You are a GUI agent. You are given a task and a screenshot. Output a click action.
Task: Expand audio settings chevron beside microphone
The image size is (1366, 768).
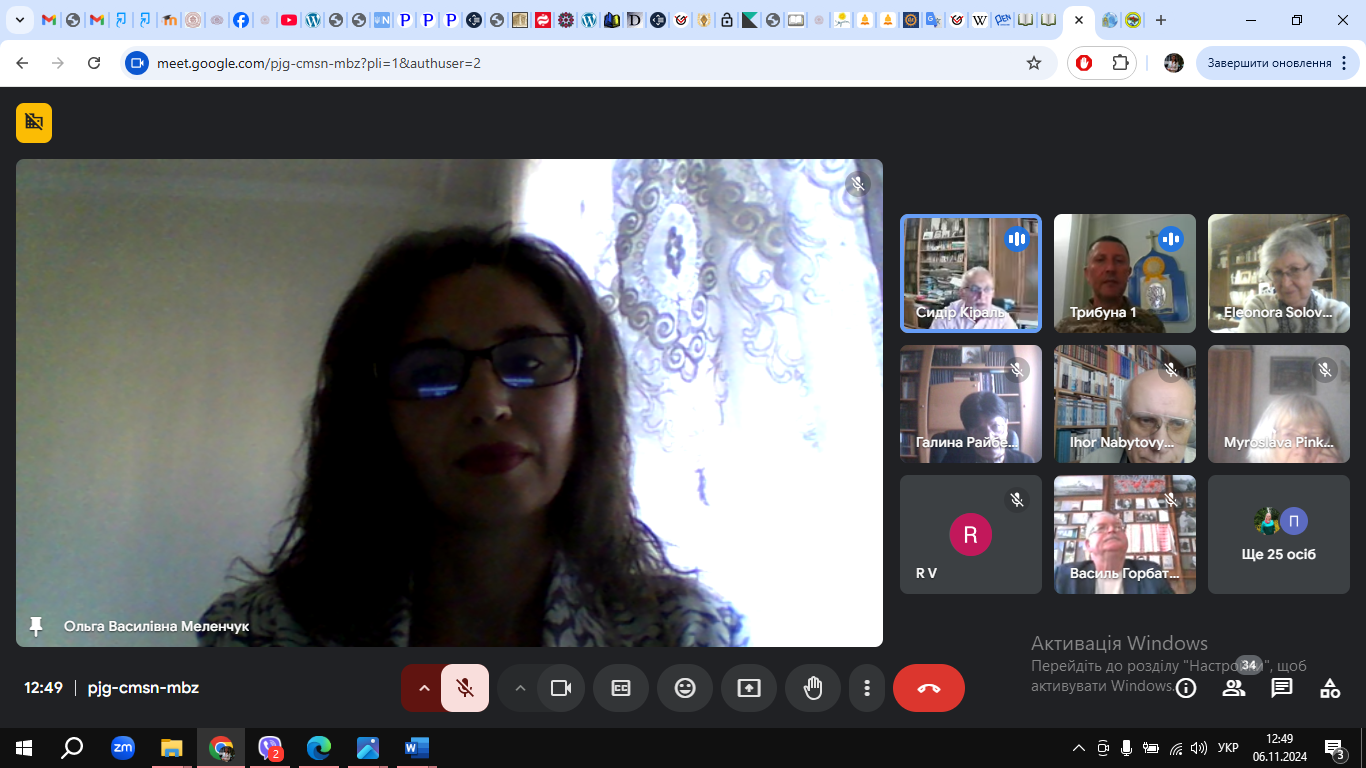pos(423,688)
